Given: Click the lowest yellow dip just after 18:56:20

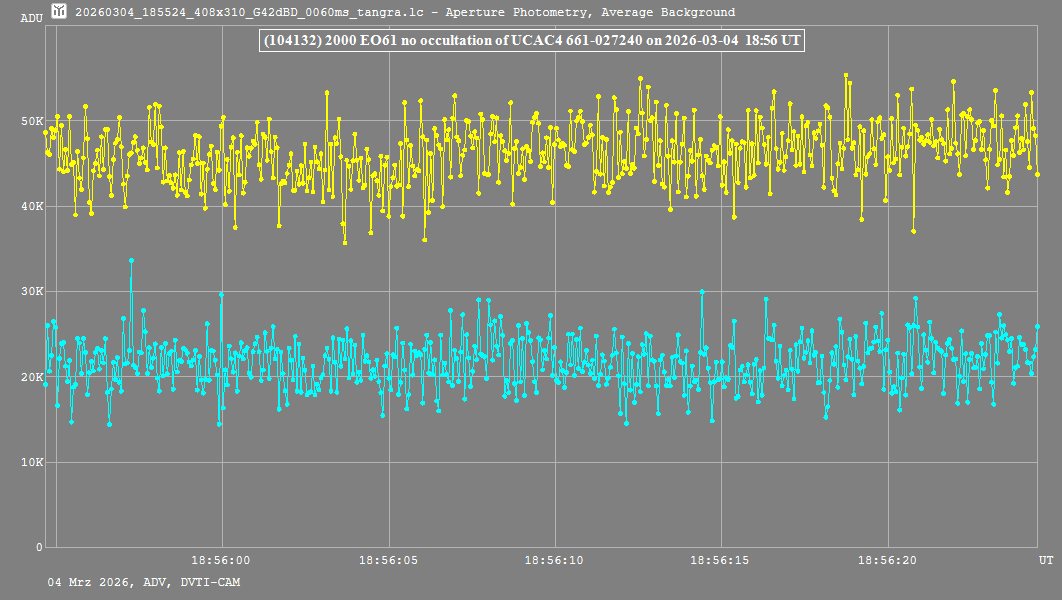Looking at the screenshot, I should [914, 231].
